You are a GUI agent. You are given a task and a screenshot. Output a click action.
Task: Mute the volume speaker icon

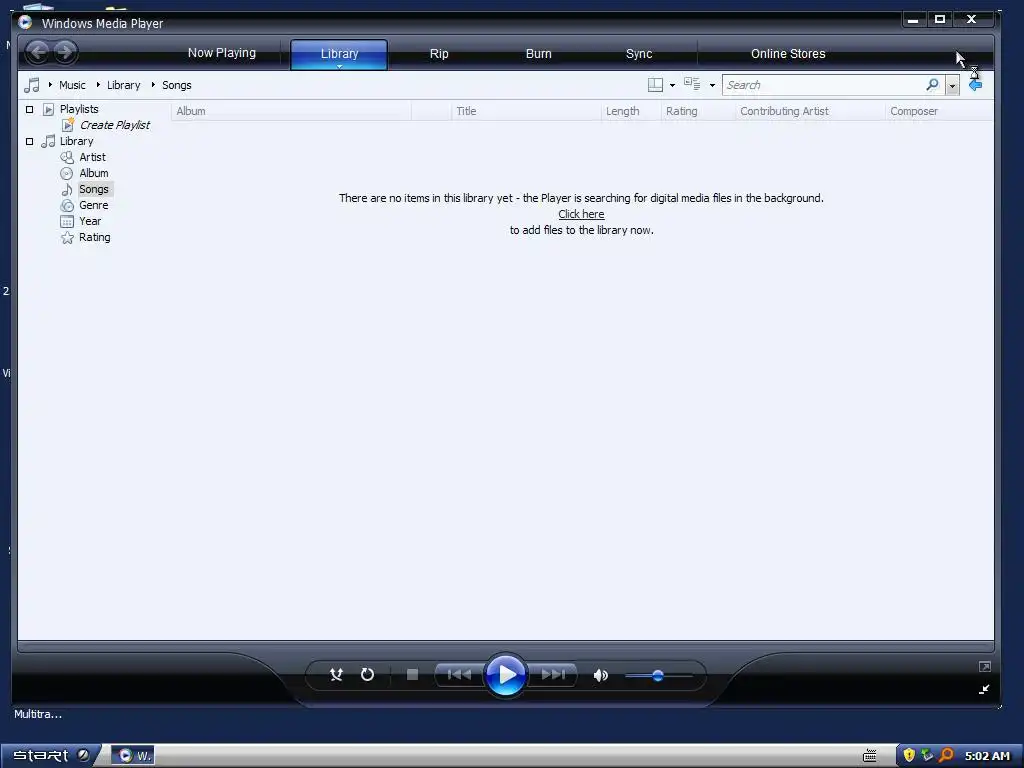pyautogui.click(x=600, y=675)
